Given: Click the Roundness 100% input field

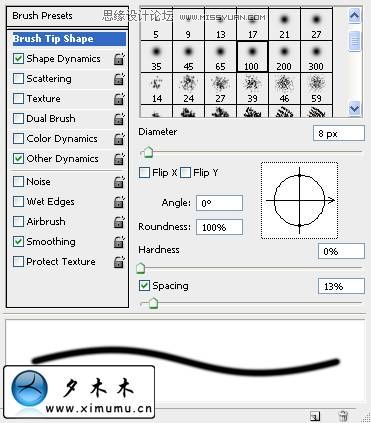Looking at the screenshot, I should pos(219,227).
